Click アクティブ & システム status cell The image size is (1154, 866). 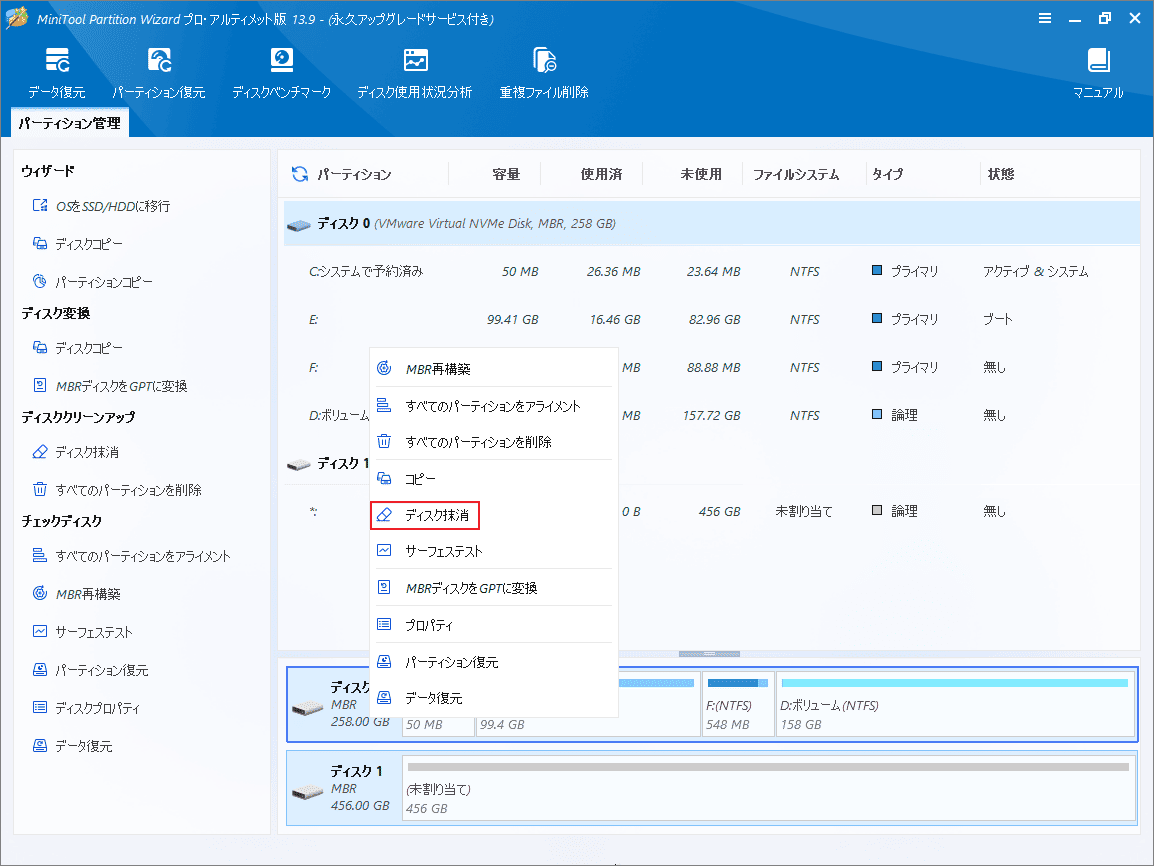point(1036,271)
